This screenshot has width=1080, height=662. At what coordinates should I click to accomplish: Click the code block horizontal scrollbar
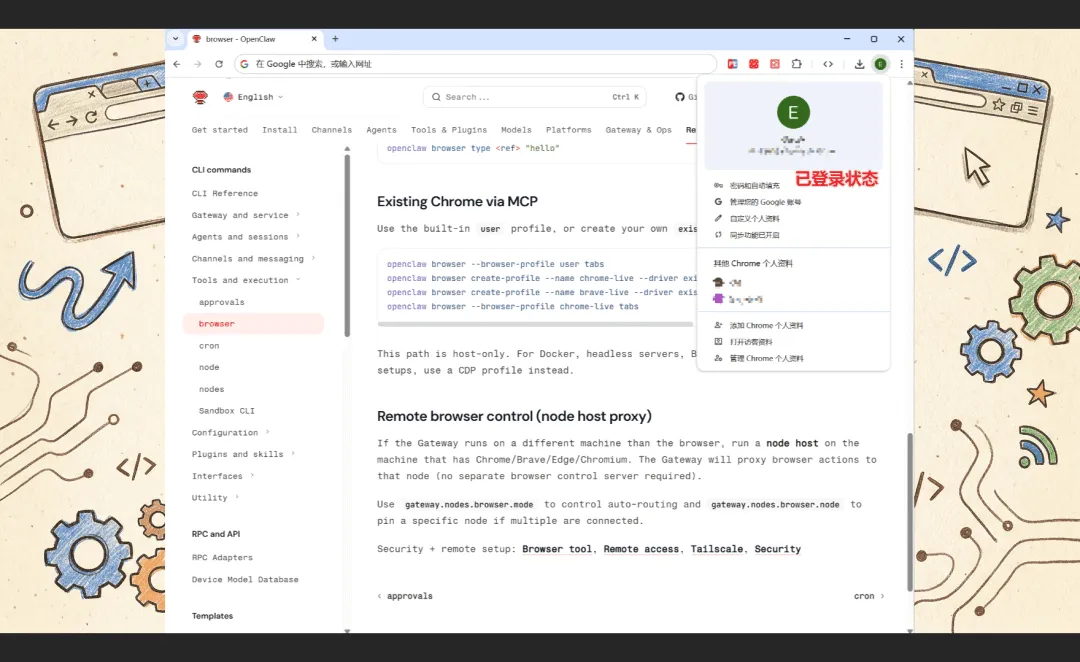click(535, 324)
